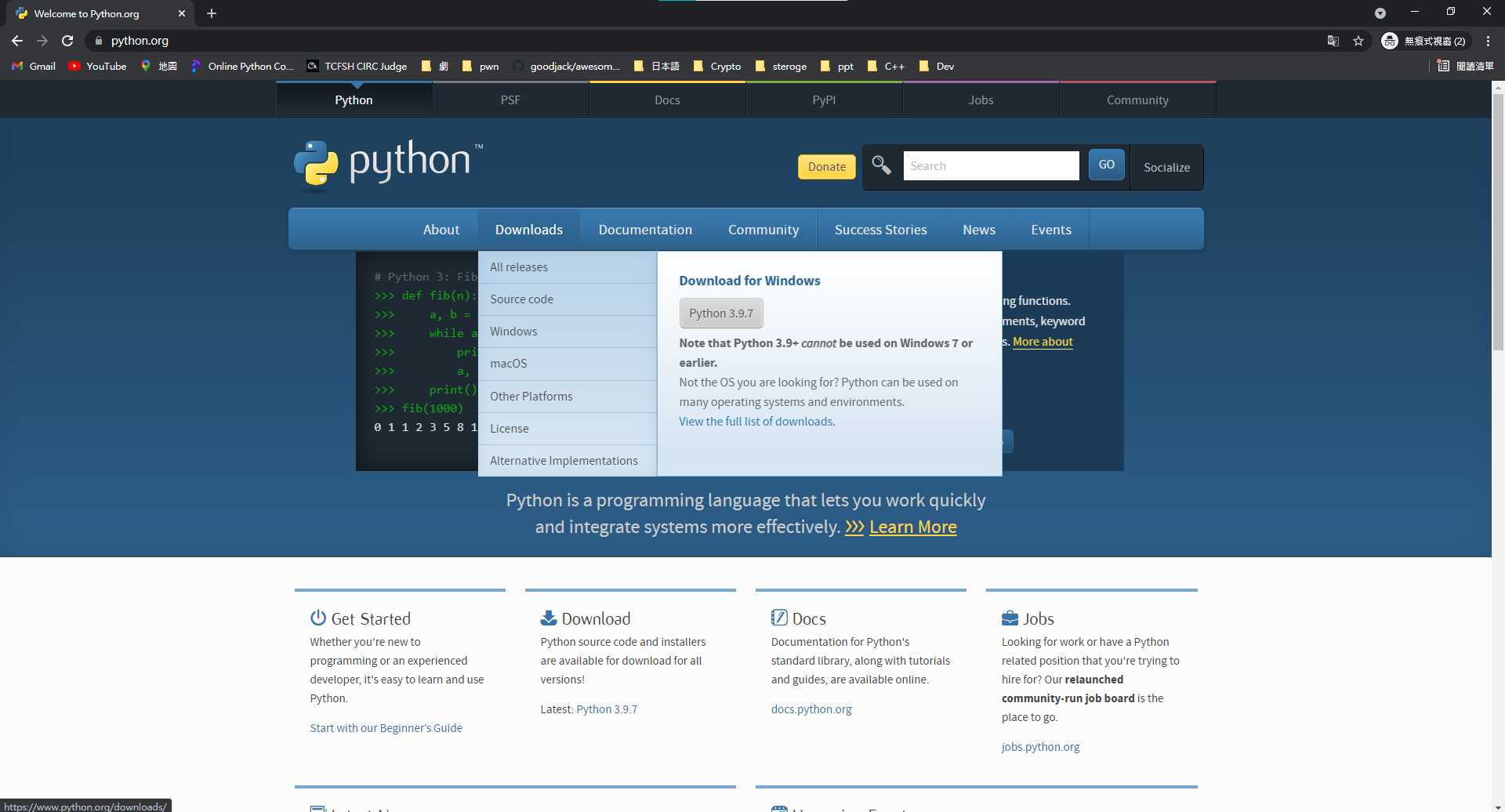Click the site lock icon
This screenshot has height=812, width=1505.
(98, 41)
